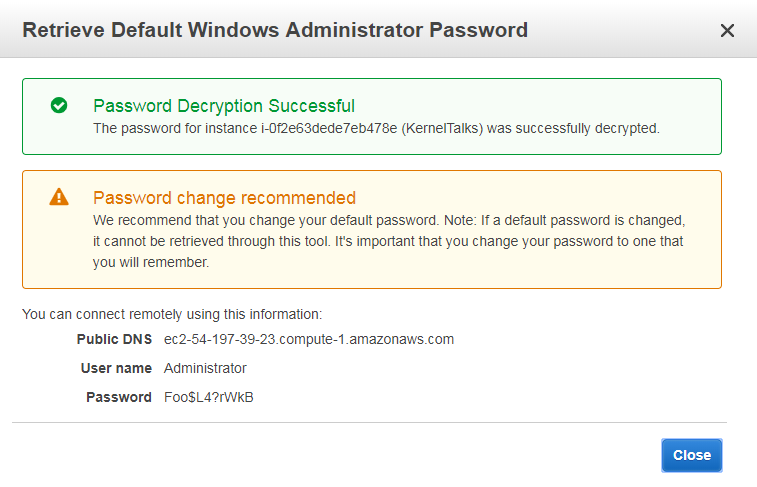
Task: Click the Public DNS label
Action: pyautogui.click(x=114, y=339)
